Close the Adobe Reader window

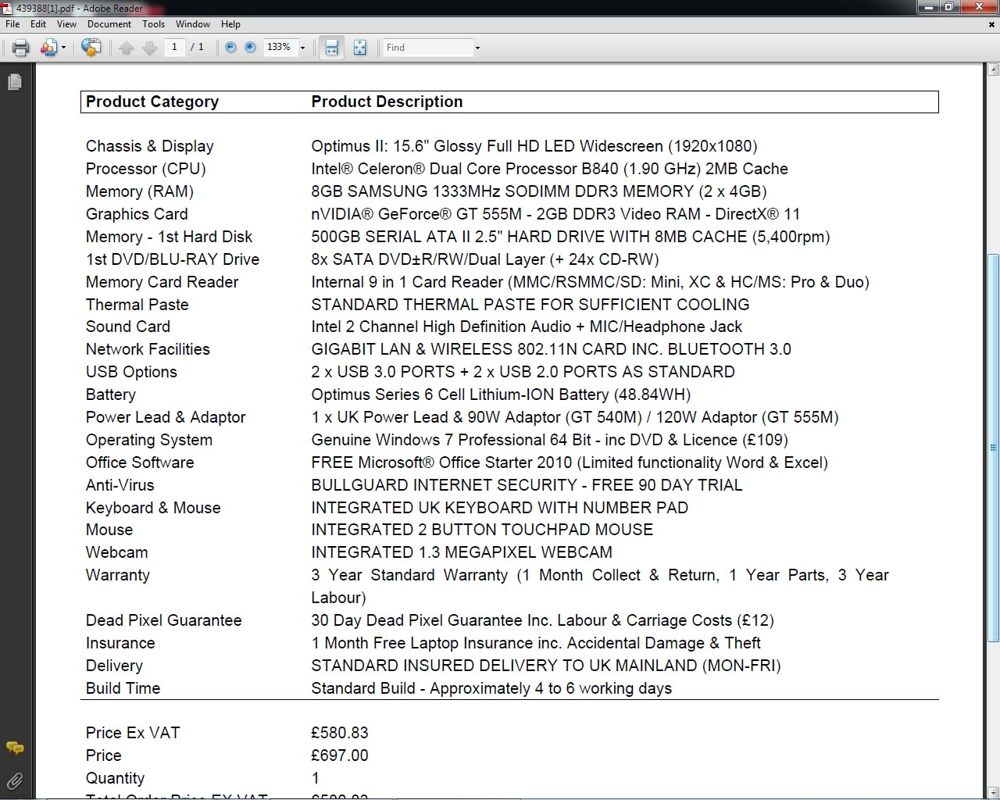pos(980,7)
